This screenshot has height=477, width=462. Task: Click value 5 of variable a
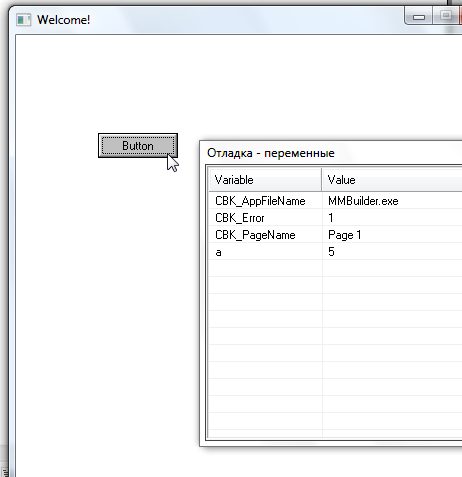point(331,252)
